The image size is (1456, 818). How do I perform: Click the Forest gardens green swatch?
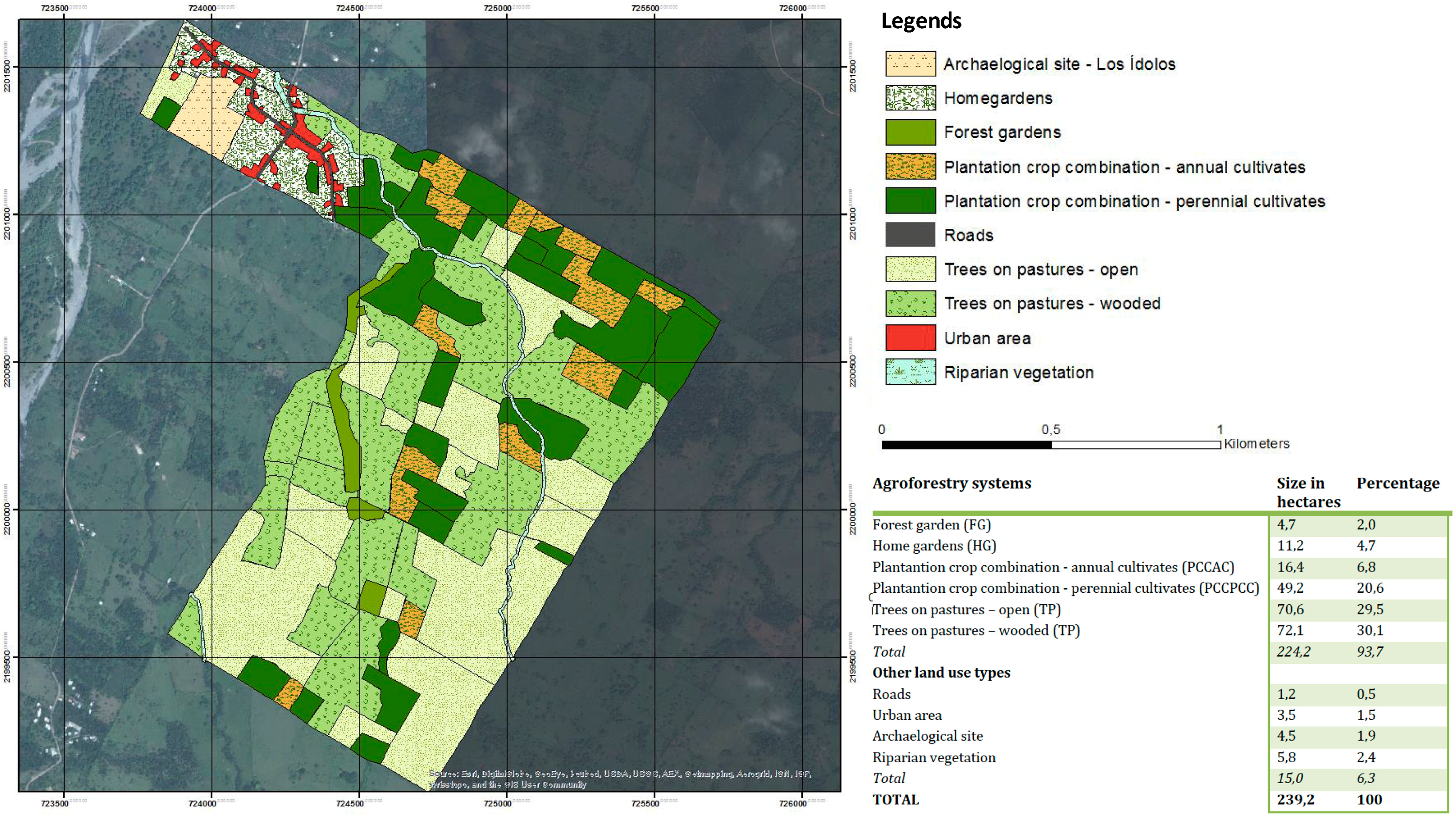click(x=910, y=132)
